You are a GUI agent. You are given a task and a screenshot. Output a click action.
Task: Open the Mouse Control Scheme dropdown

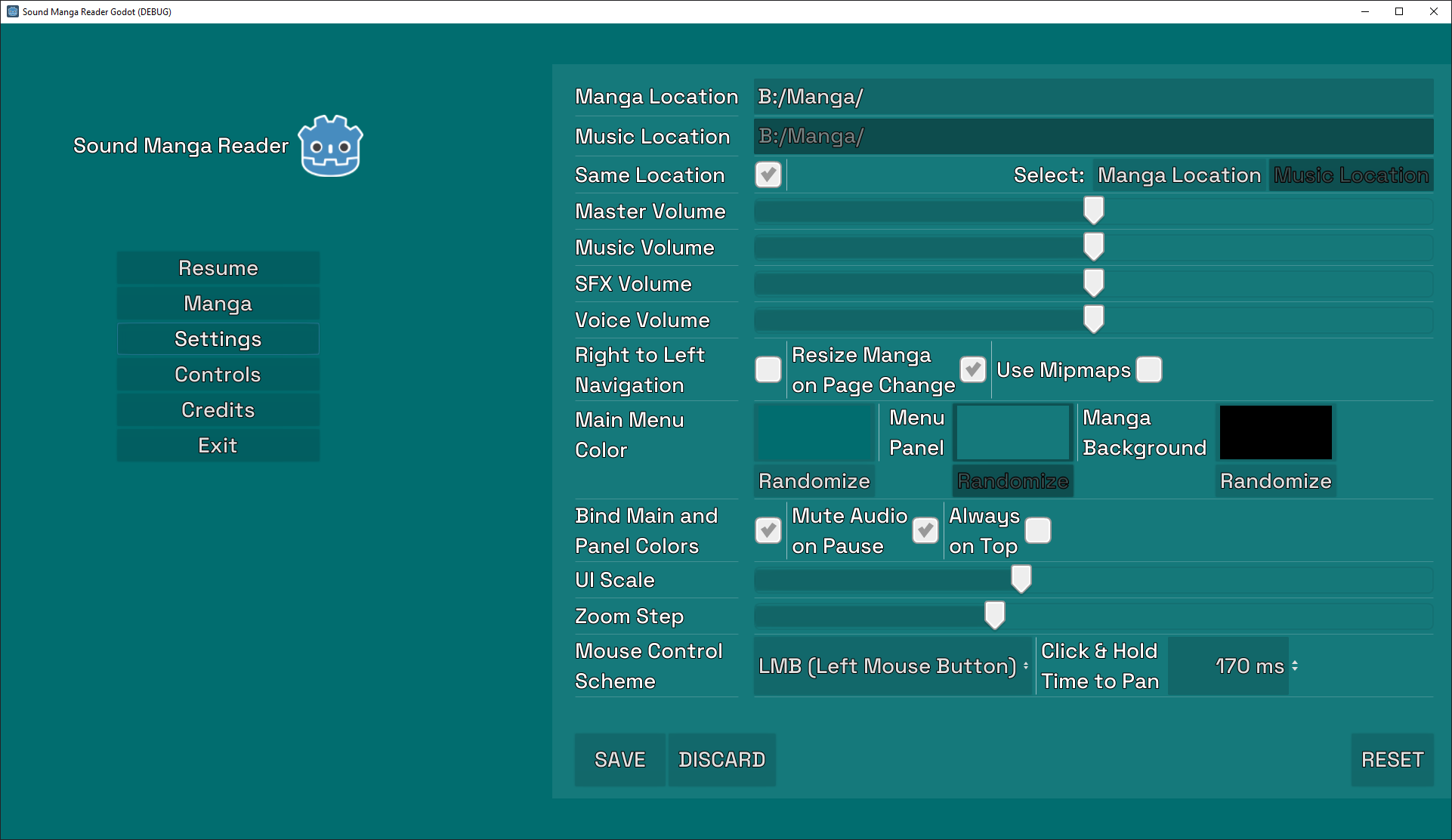point(893,666)
